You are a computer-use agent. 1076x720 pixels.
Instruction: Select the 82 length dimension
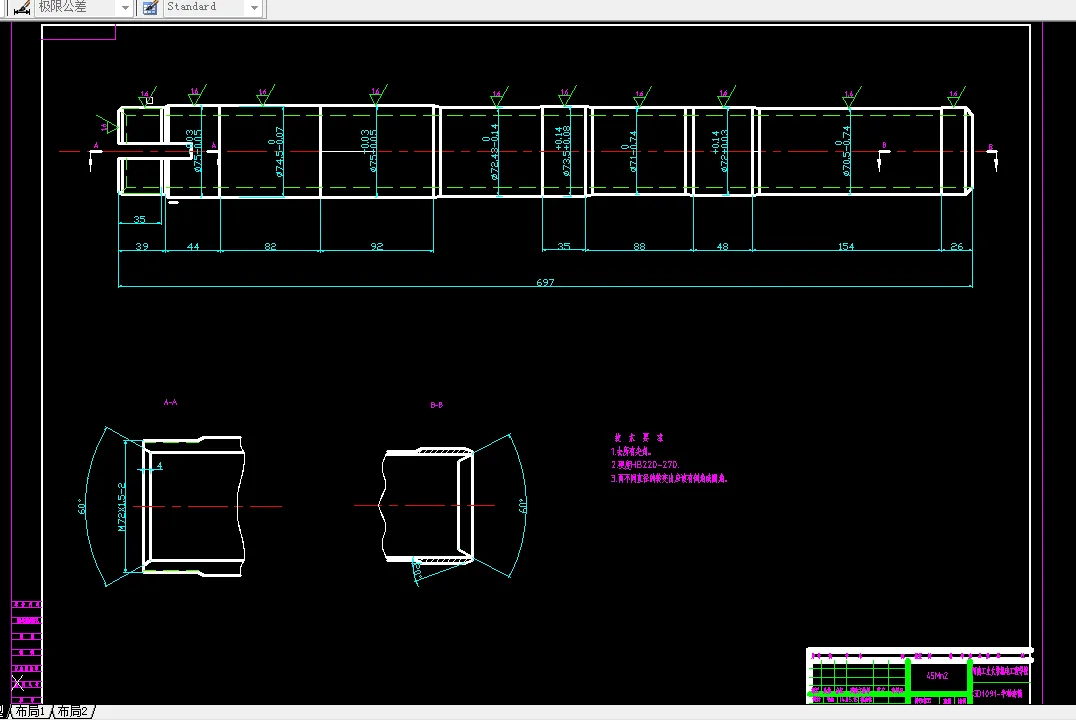(x=270, y=246)
